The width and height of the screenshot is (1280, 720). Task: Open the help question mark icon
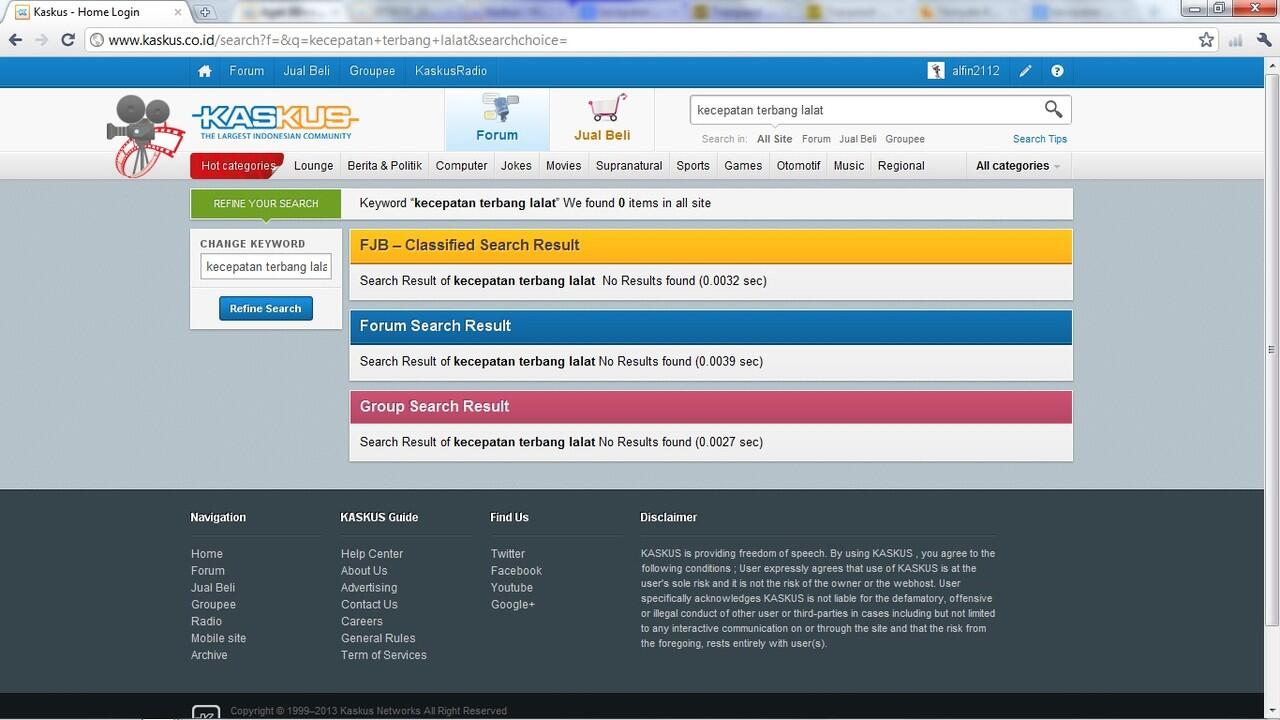[1057, 71]
